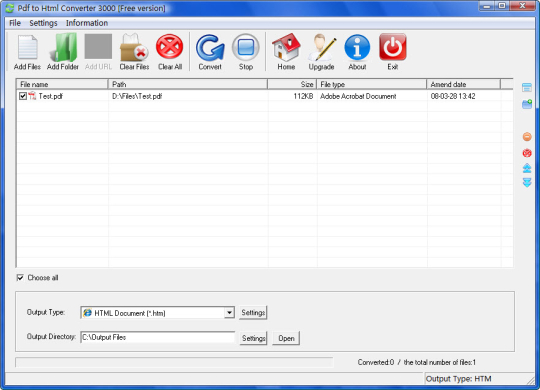Open the Settings menu
This screenshot has width=540, height=390.
click(43, 23)
